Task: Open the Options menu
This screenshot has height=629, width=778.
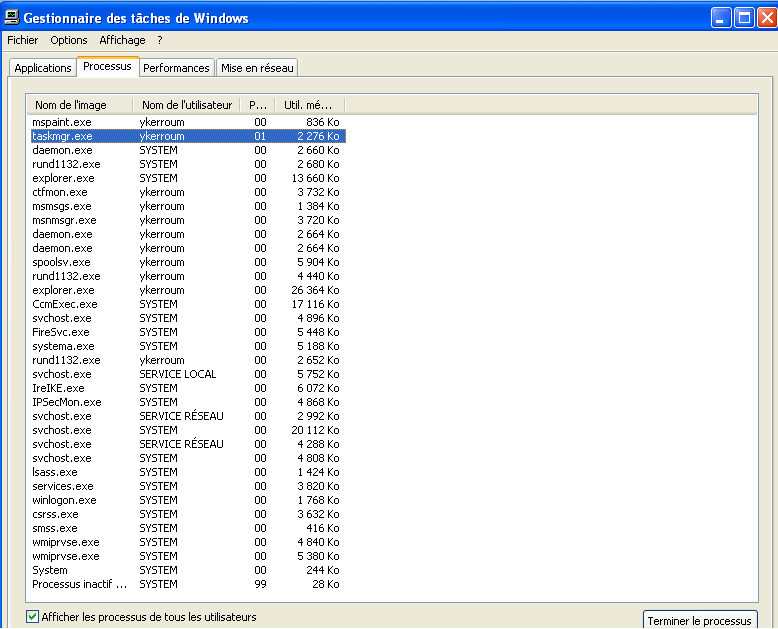Action: tap(69, 40)
